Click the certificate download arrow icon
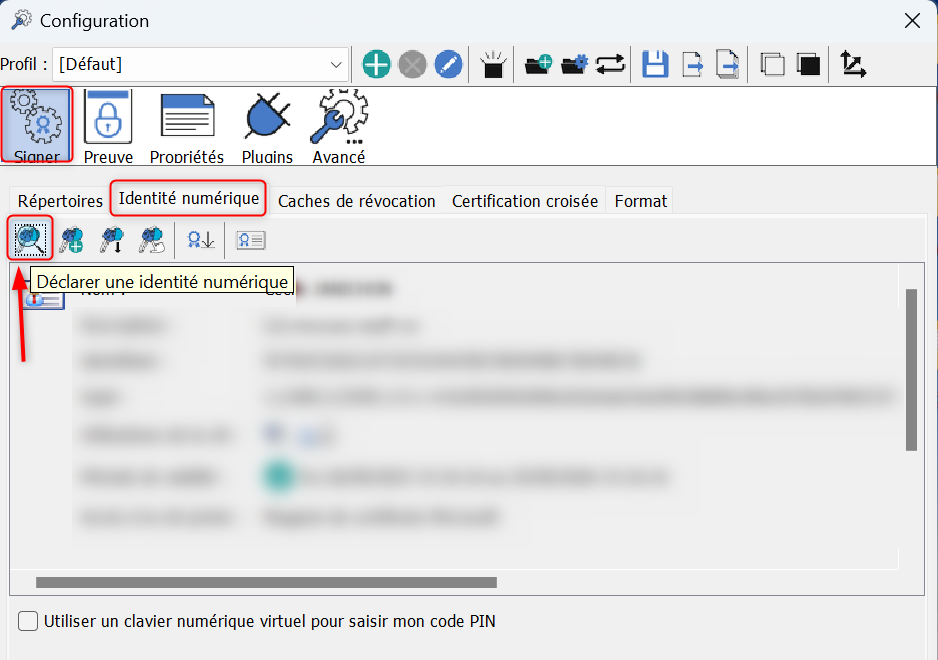Screen dimensions: 938x660 pos(200,240)
